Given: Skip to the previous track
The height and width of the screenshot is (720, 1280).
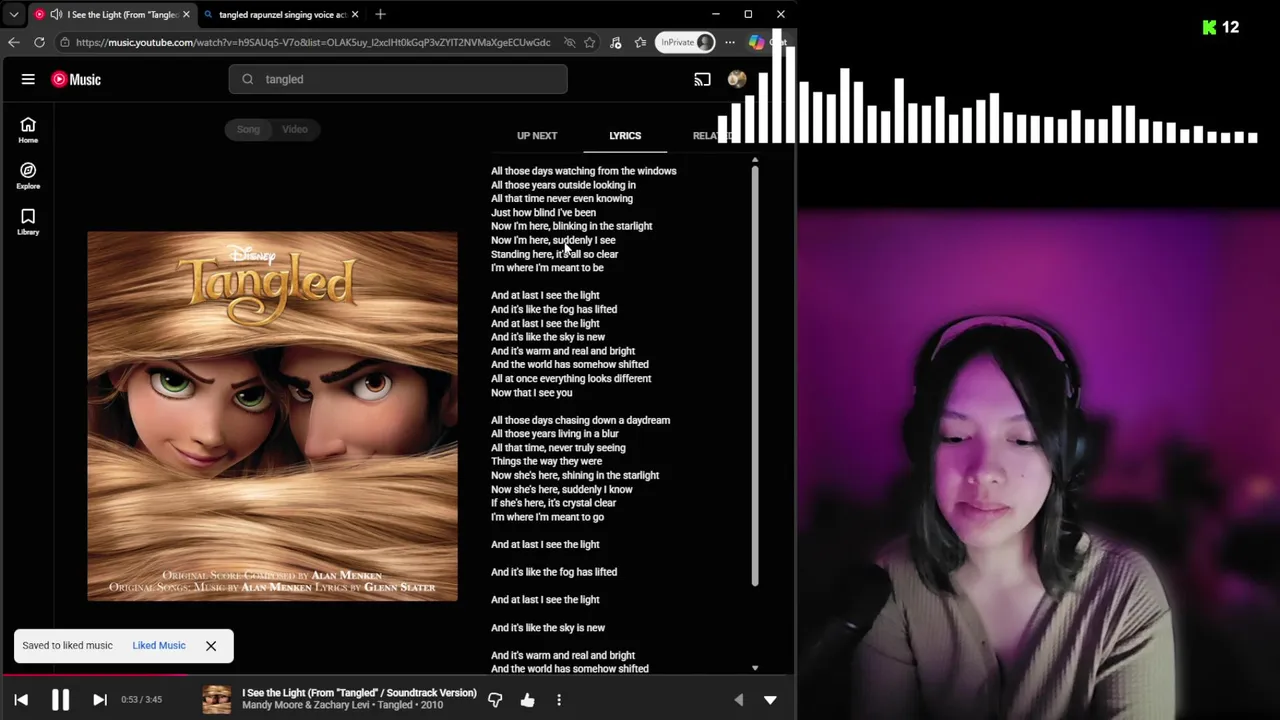Looking at the screenshot, I should 21,700.
